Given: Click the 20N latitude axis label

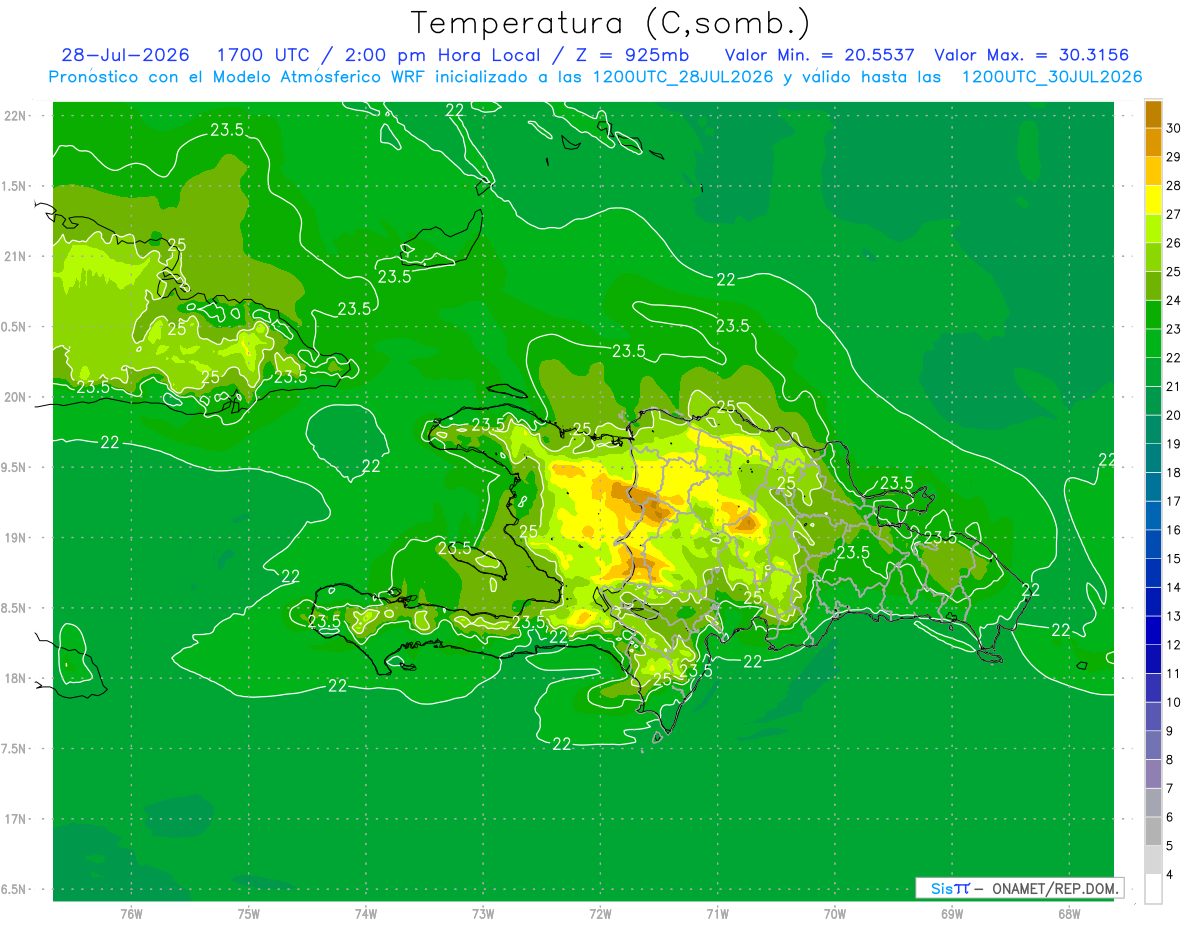Looking at the screenshot, I should pos(17,397).
